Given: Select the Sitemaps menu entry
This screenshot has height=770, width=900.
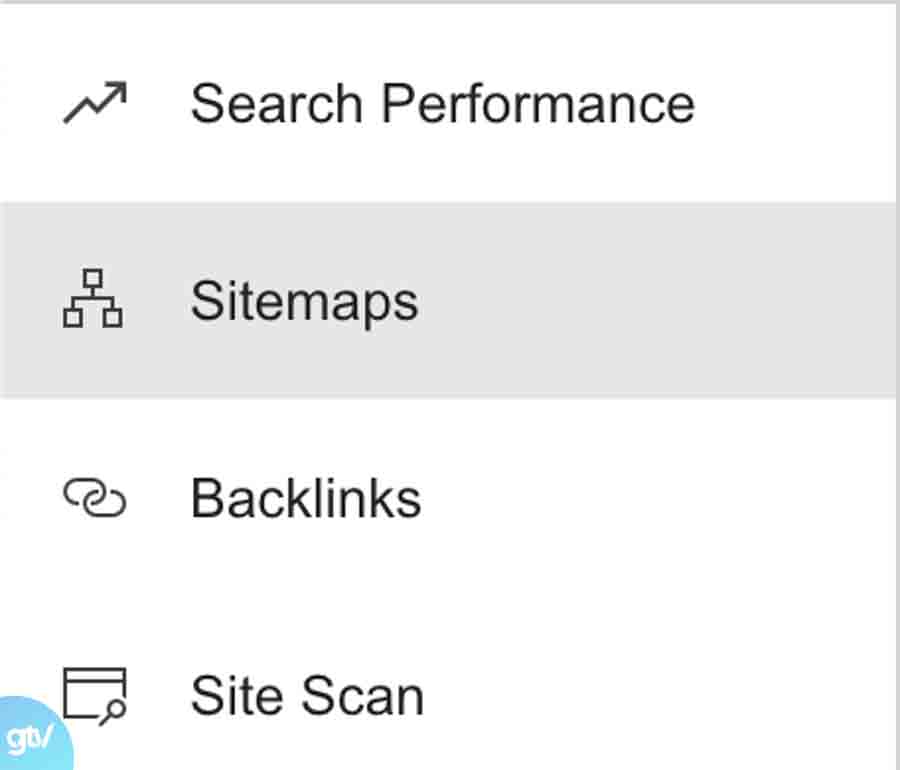Looking at the screenshot, I should coord(304,300).
